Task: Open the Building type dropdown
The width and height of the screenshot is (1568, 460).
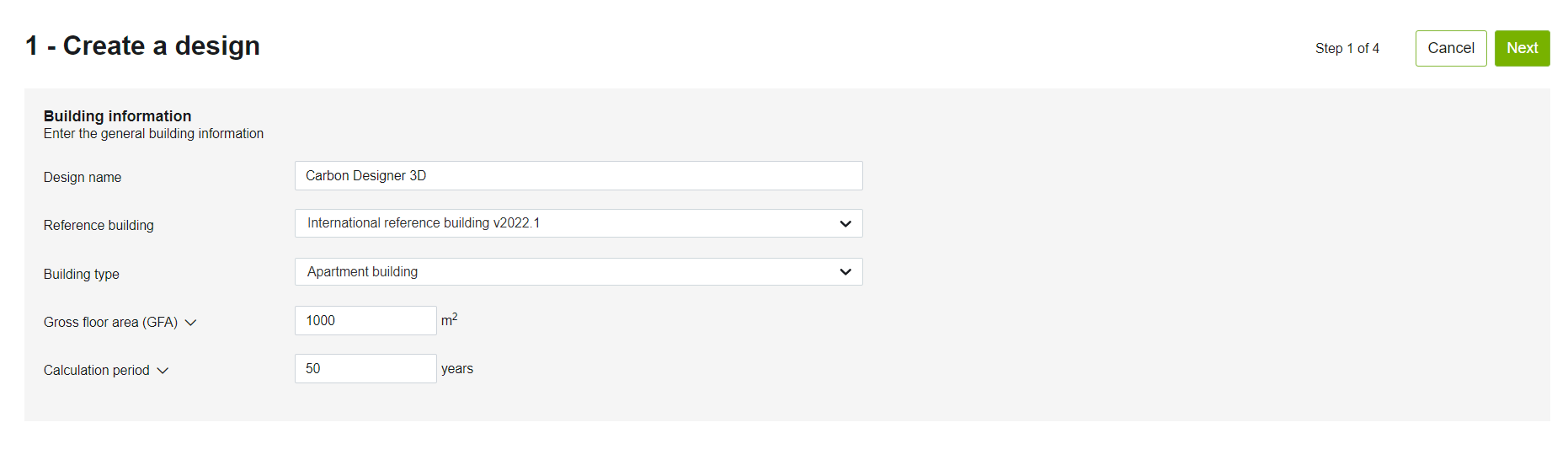Action: click(x=578, y=272)
